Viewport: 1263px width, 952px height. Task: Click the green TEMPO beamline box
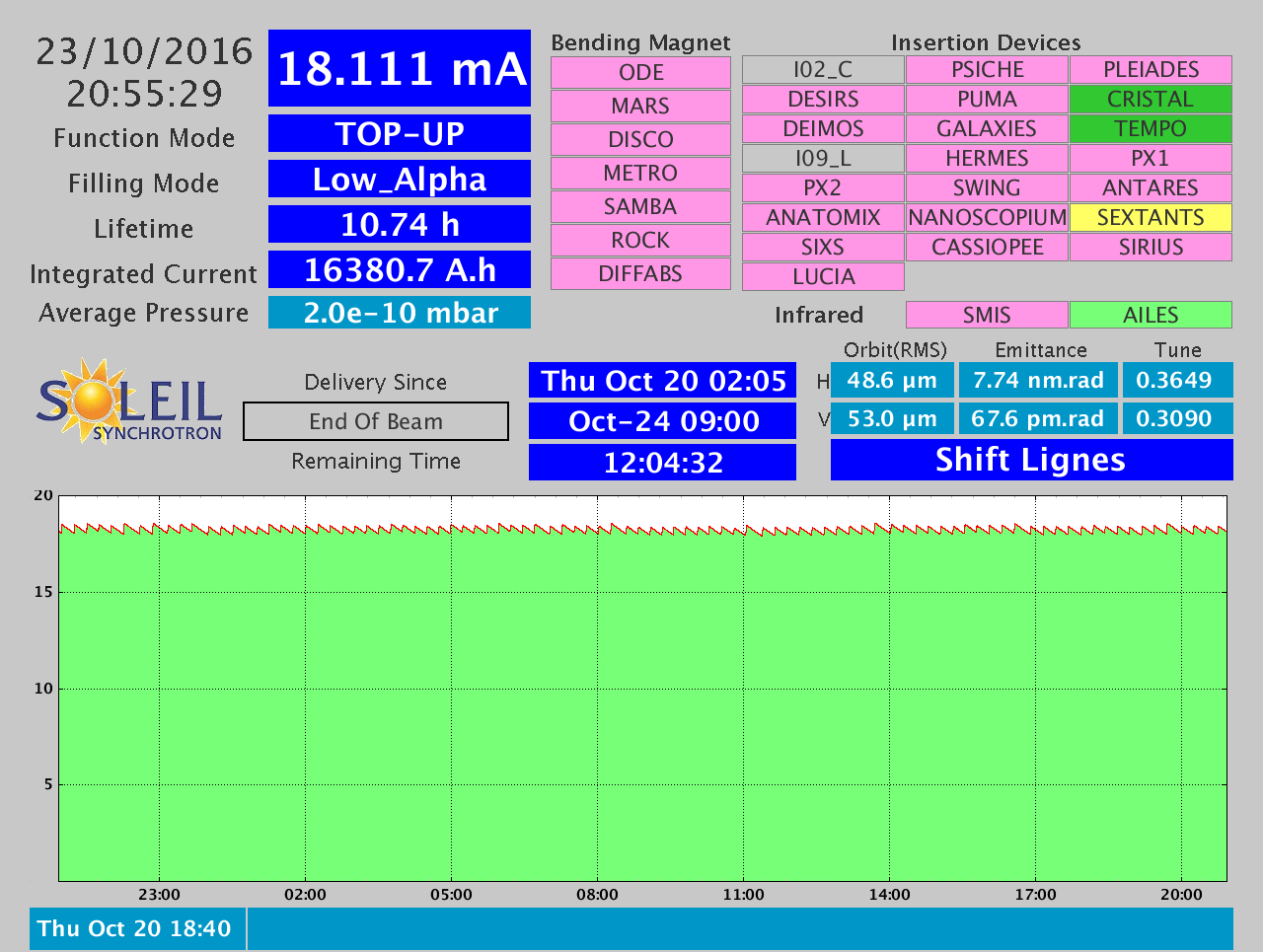(x=1151, y=129)
